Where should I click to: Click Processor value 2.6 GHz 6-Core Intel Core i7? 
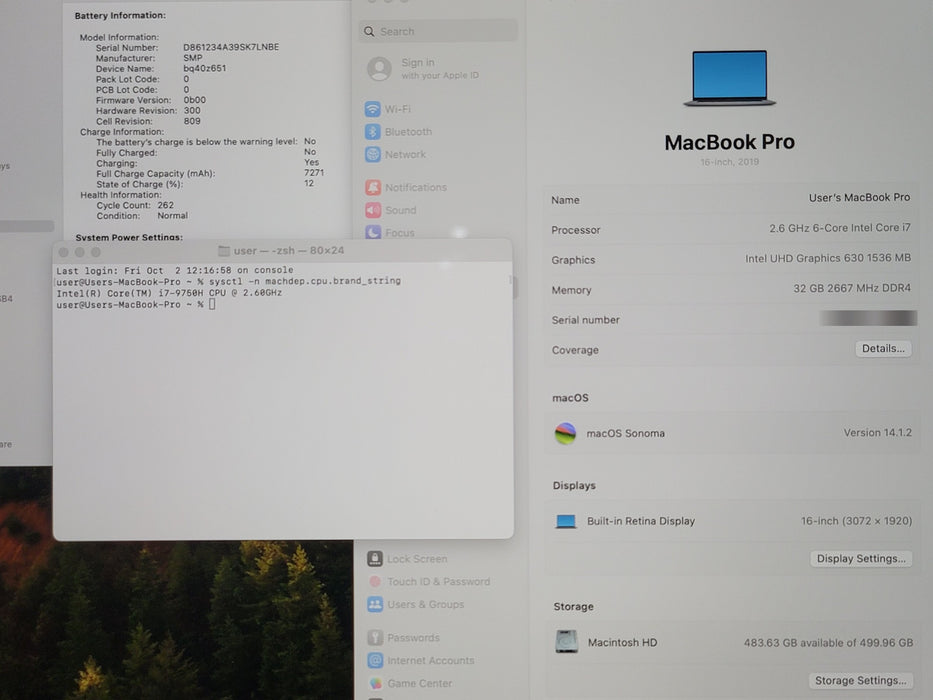click(x=840, y=228)
